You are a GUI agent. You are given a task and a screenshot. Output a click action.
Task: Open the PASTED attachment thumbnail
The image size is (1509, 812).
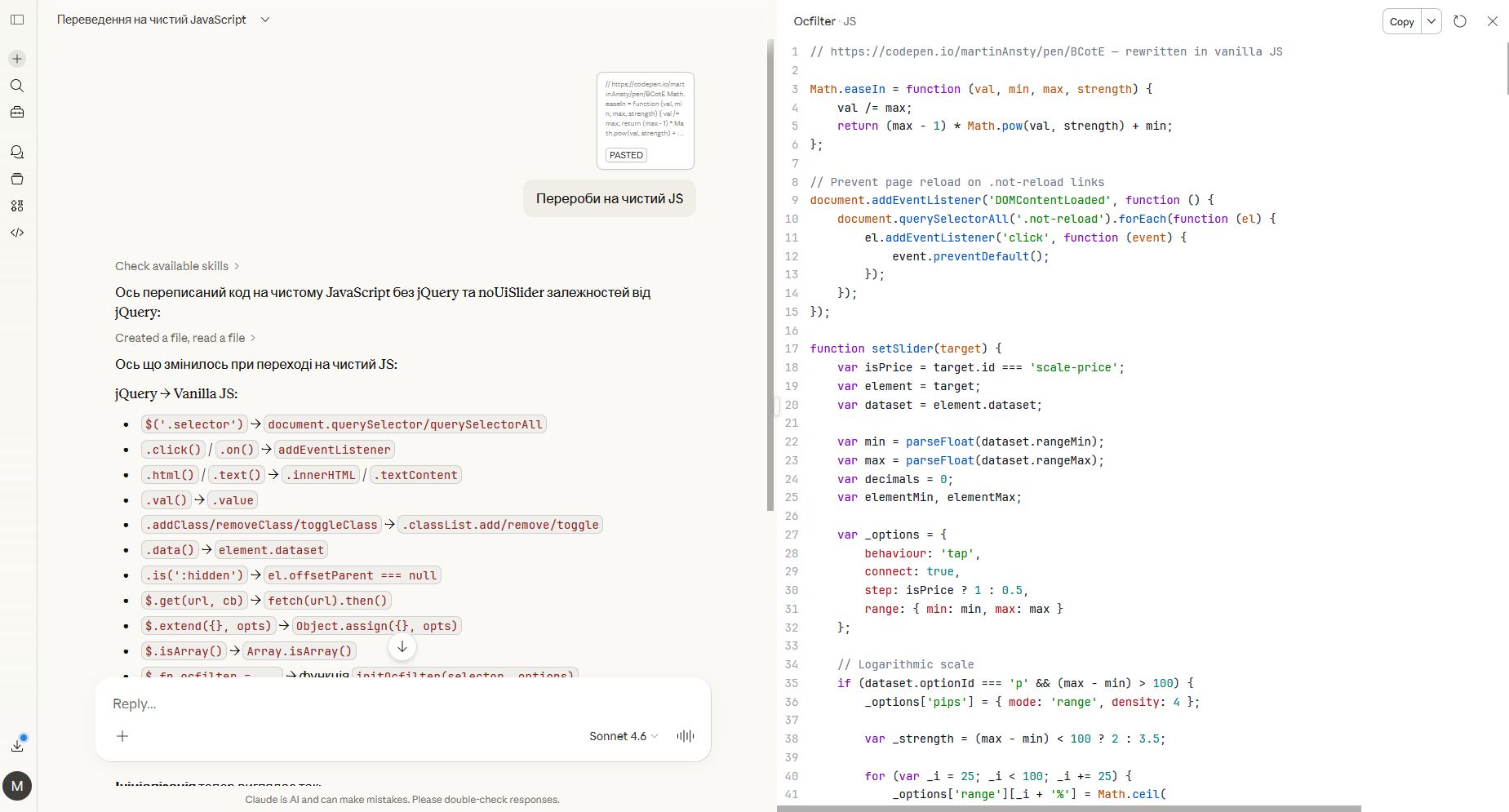(645, 120)
